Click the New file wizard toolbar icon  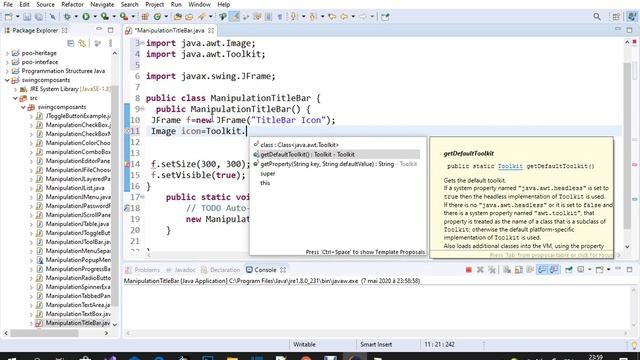[8, 17]
